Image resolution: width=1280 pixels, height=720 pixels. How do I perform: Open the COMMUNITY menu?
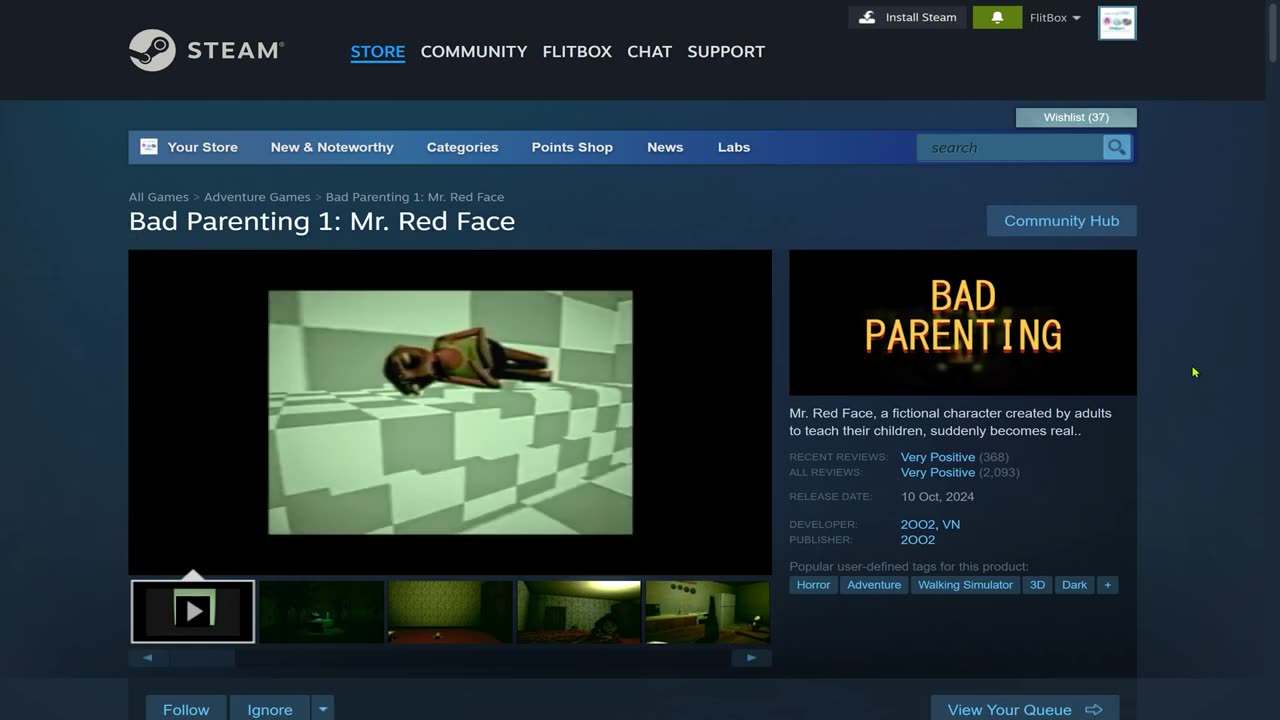click(474, 51)
